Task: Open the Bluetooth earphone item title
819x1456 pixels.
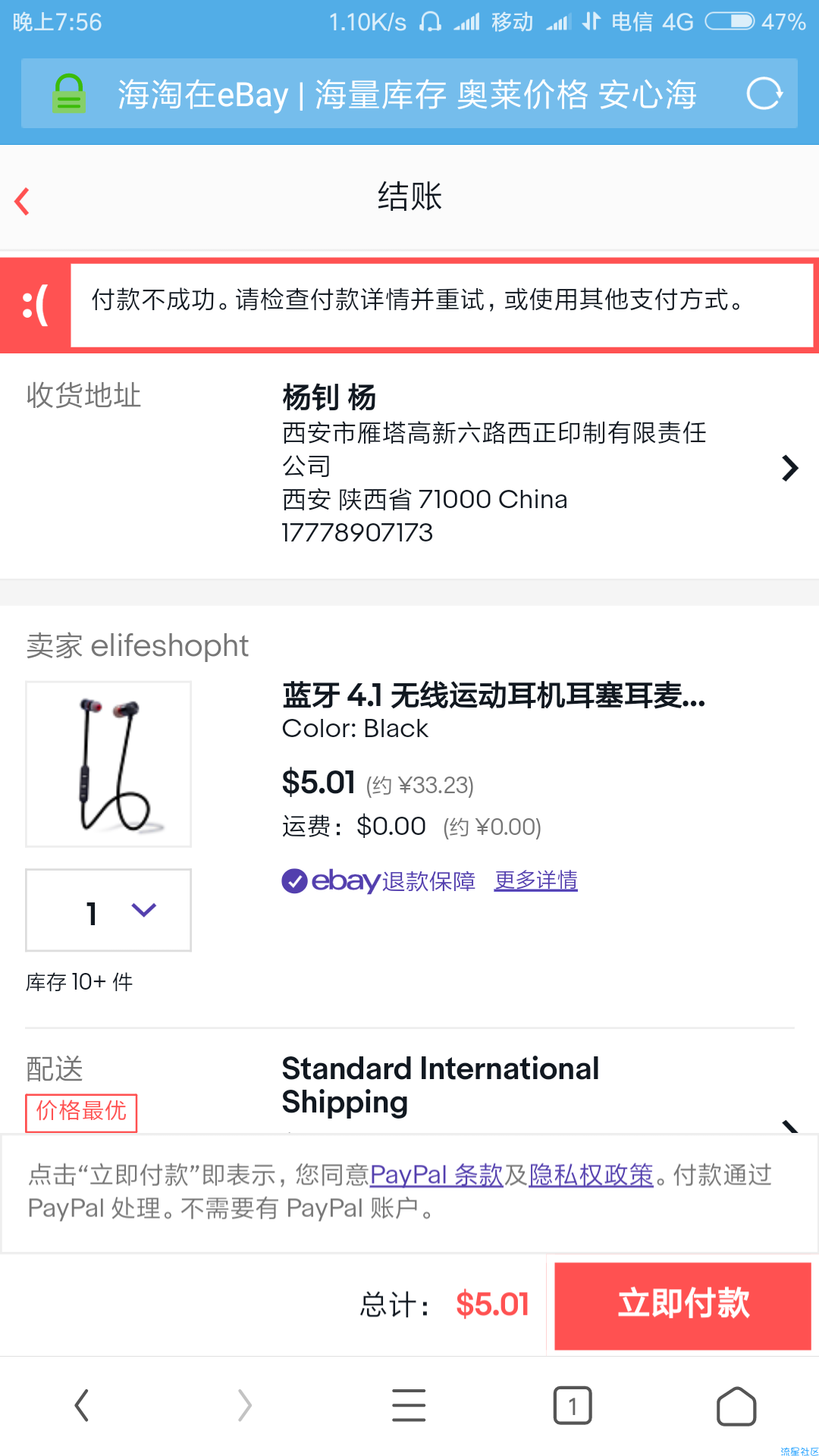Action: pyautogui.click(x=494, y=695)
